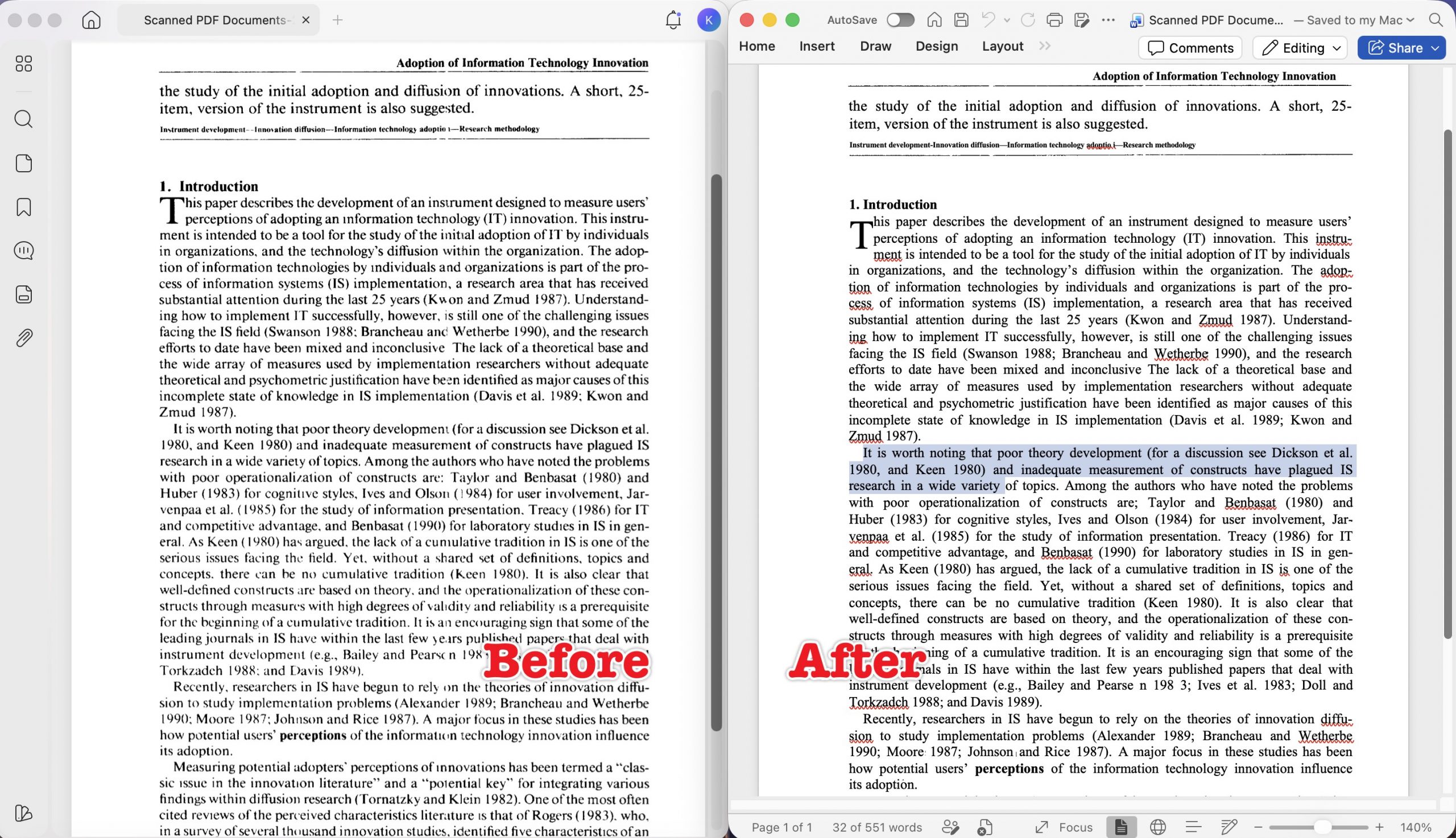
Task: Enter Focus mode in Word
Action: coord(1064,827)
